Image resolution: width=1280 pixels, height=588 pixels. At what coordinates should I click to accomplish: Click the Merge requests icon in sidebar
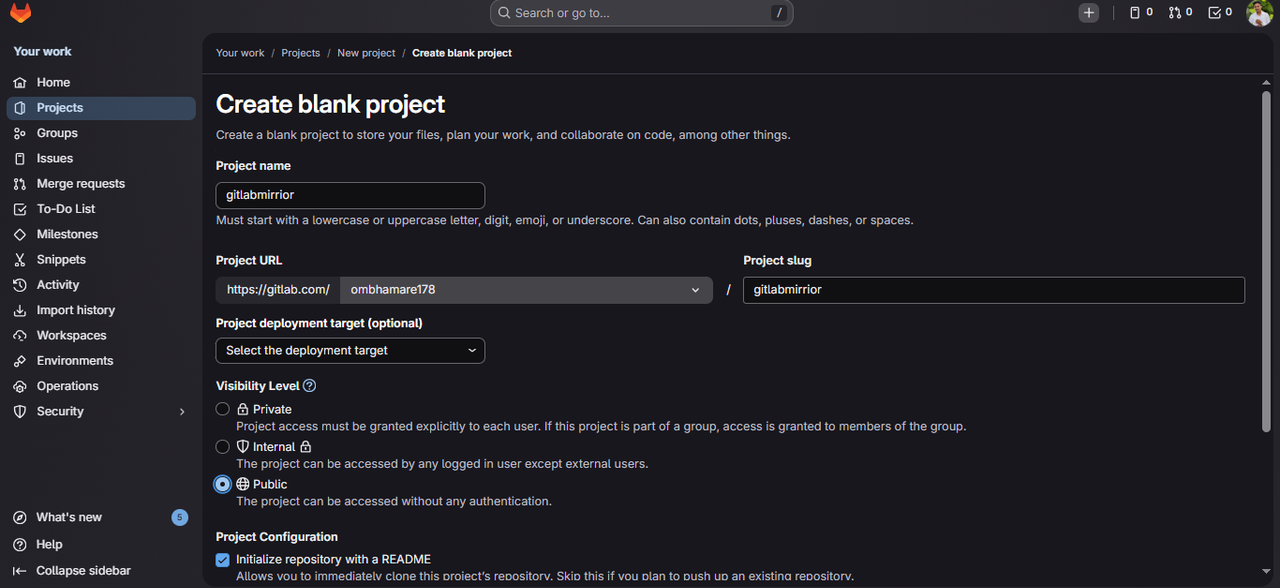point(19,184)
